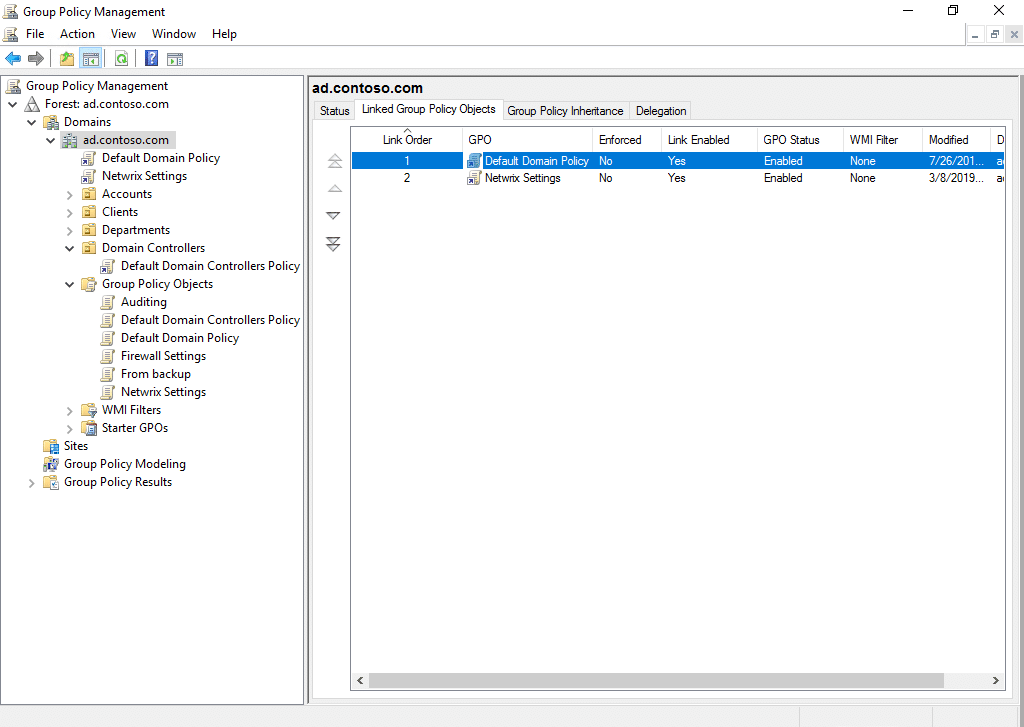Sort by the Modified column header

point(956,140)
